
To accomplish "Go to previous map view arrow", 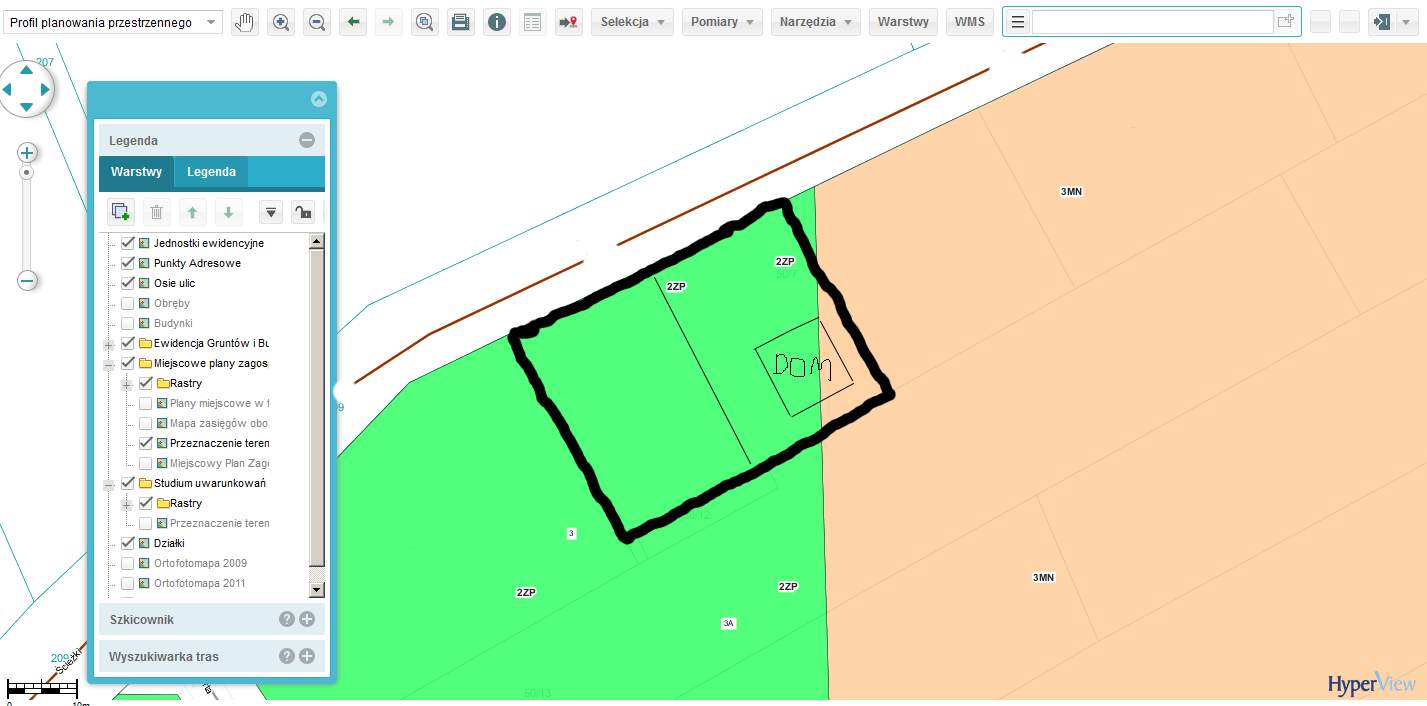I will point(353,22).
